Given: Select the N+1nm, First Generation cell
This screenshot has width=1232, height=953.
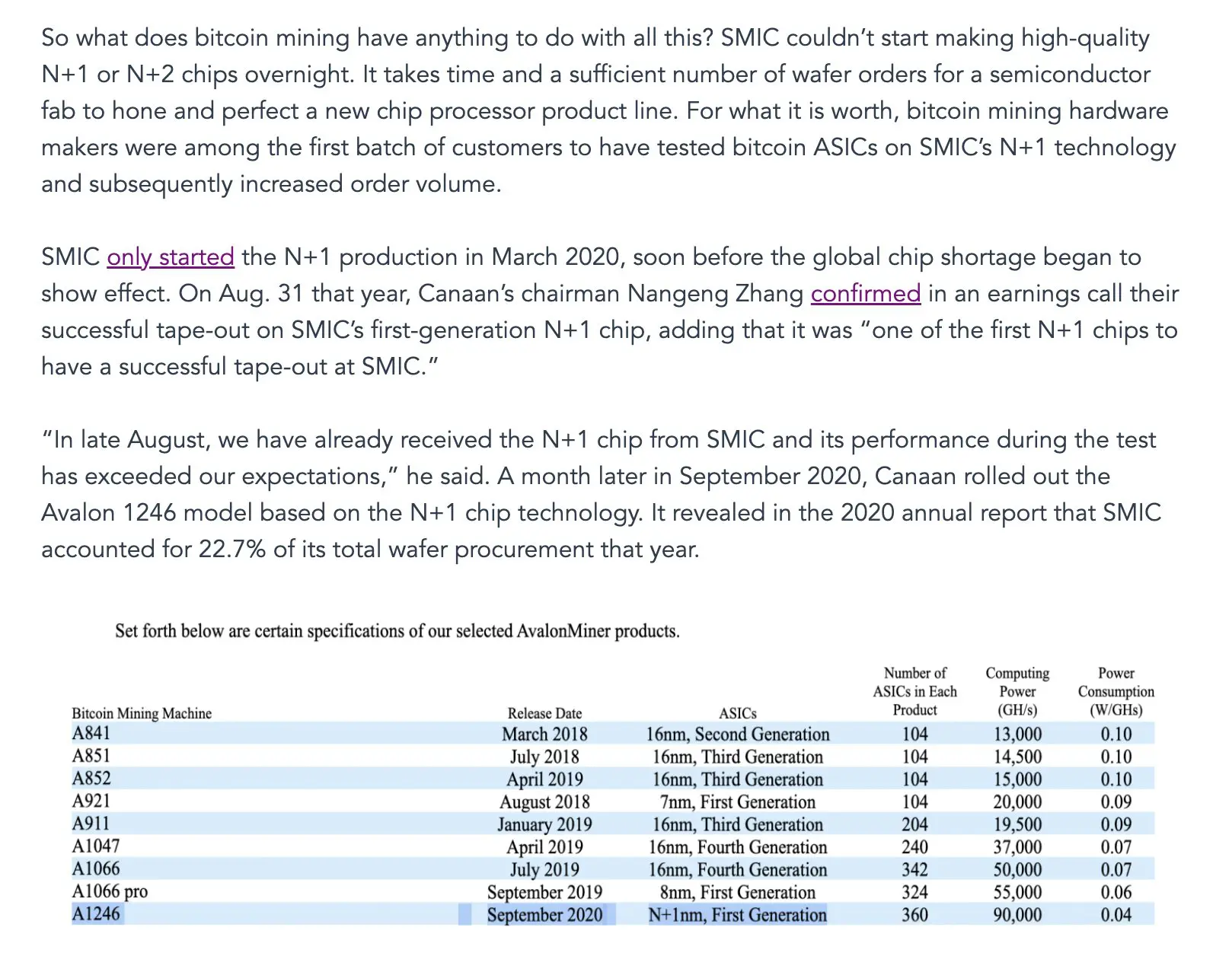Looking at the screenshot, I should (737, 915).
